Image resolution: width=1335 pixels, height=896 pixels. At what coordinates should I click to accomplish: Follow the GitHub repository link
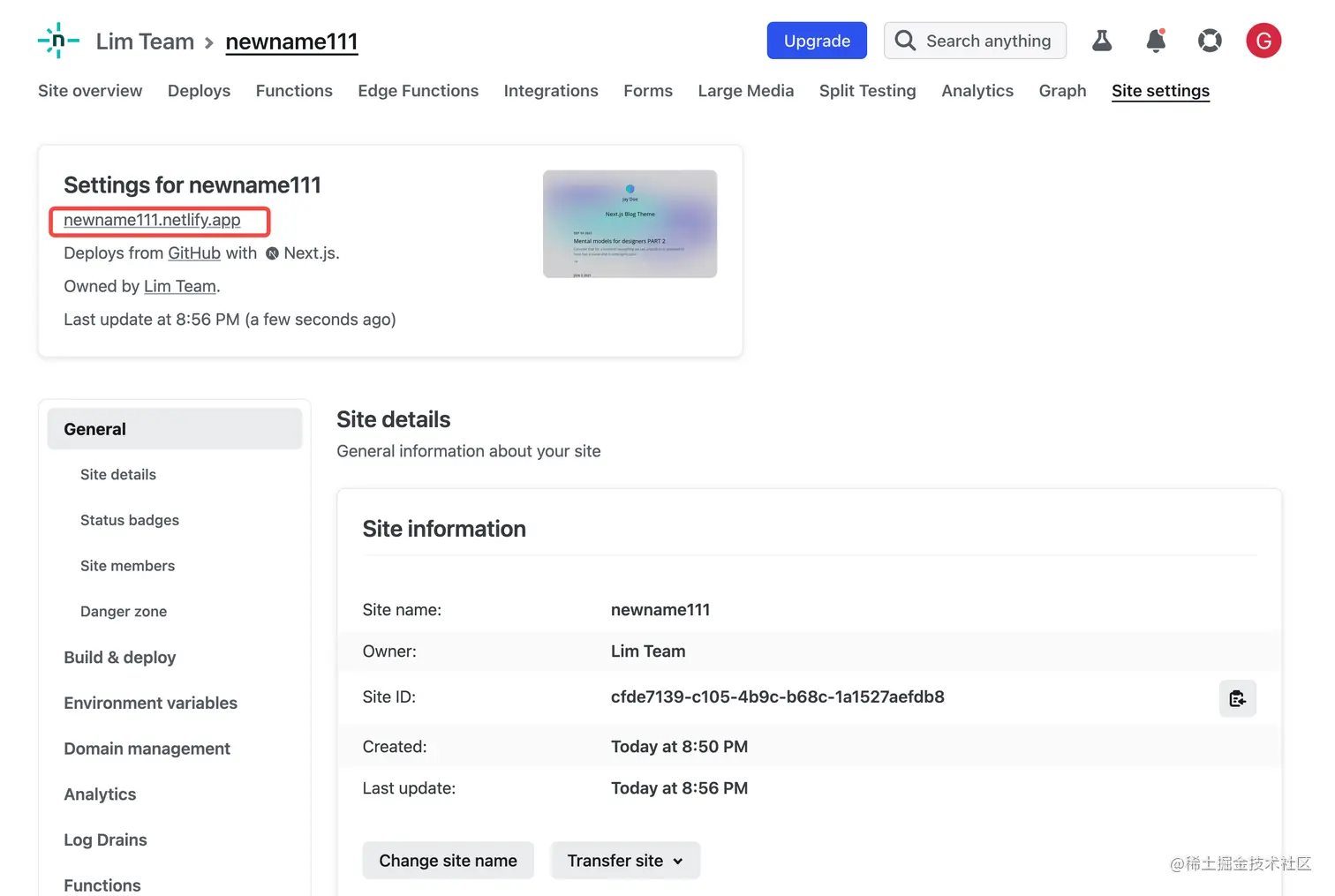194,253
